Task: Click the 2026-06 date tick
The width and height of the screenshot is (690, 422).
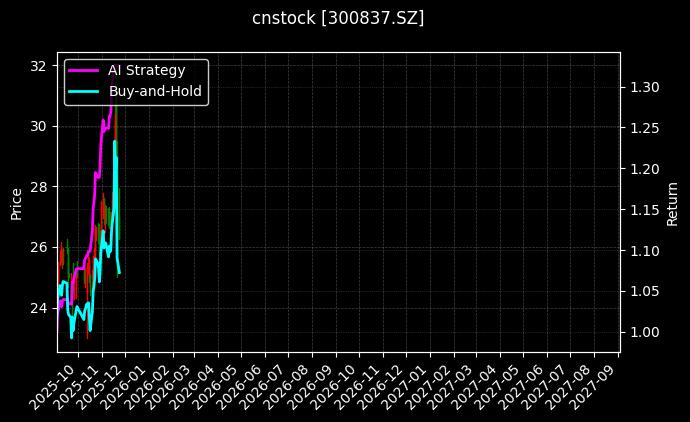Action: click(x=240, y=384)
